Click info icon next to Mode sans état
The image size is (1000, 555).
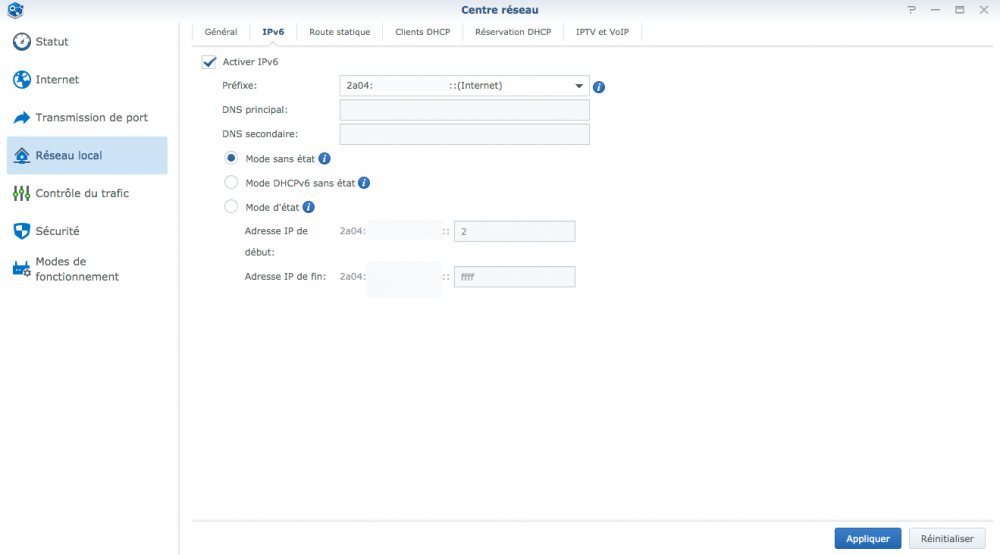(x=324, y=159)
